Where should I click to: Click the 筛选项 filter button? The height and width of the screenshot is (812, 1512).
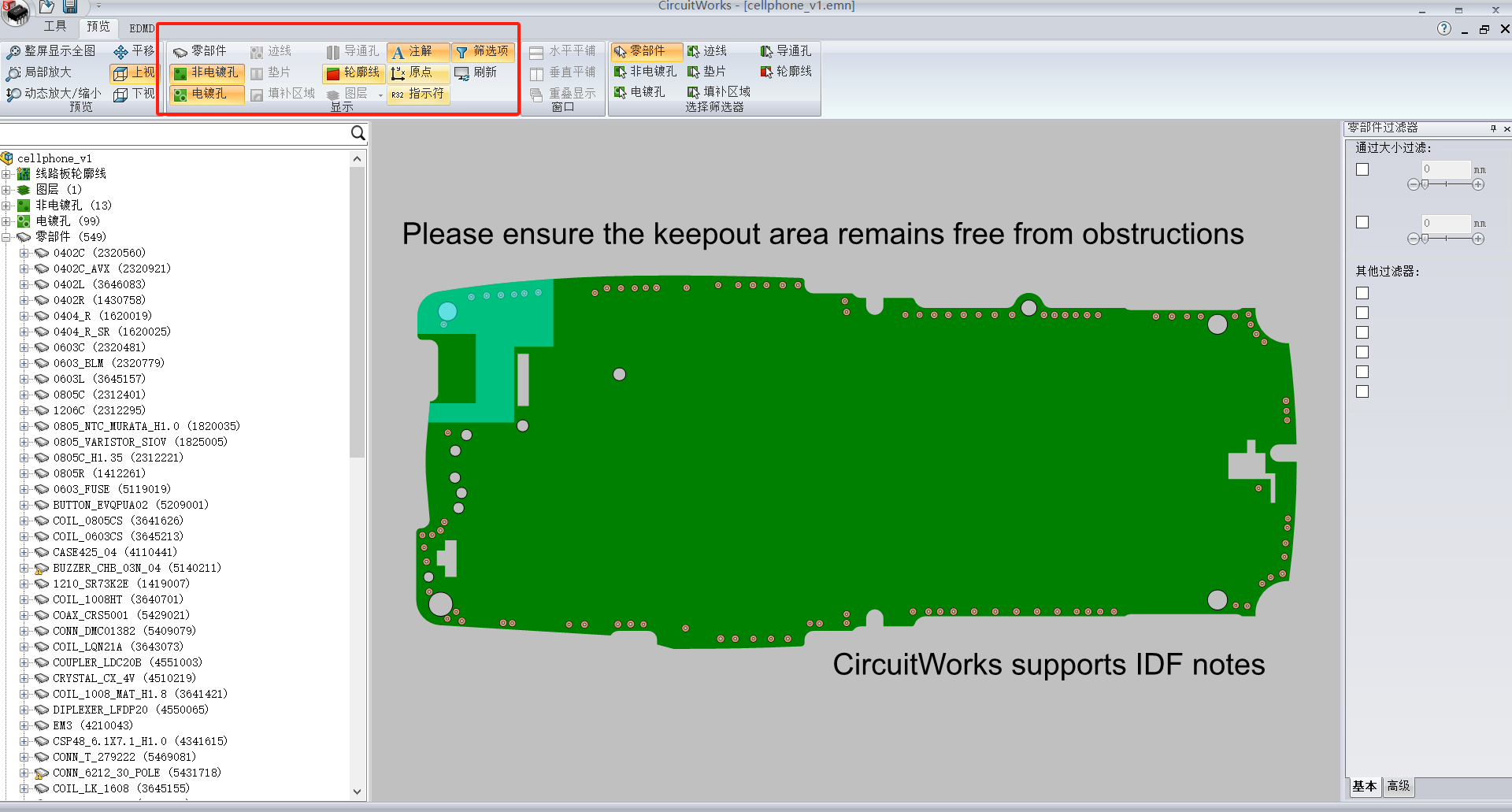(483, 51)
